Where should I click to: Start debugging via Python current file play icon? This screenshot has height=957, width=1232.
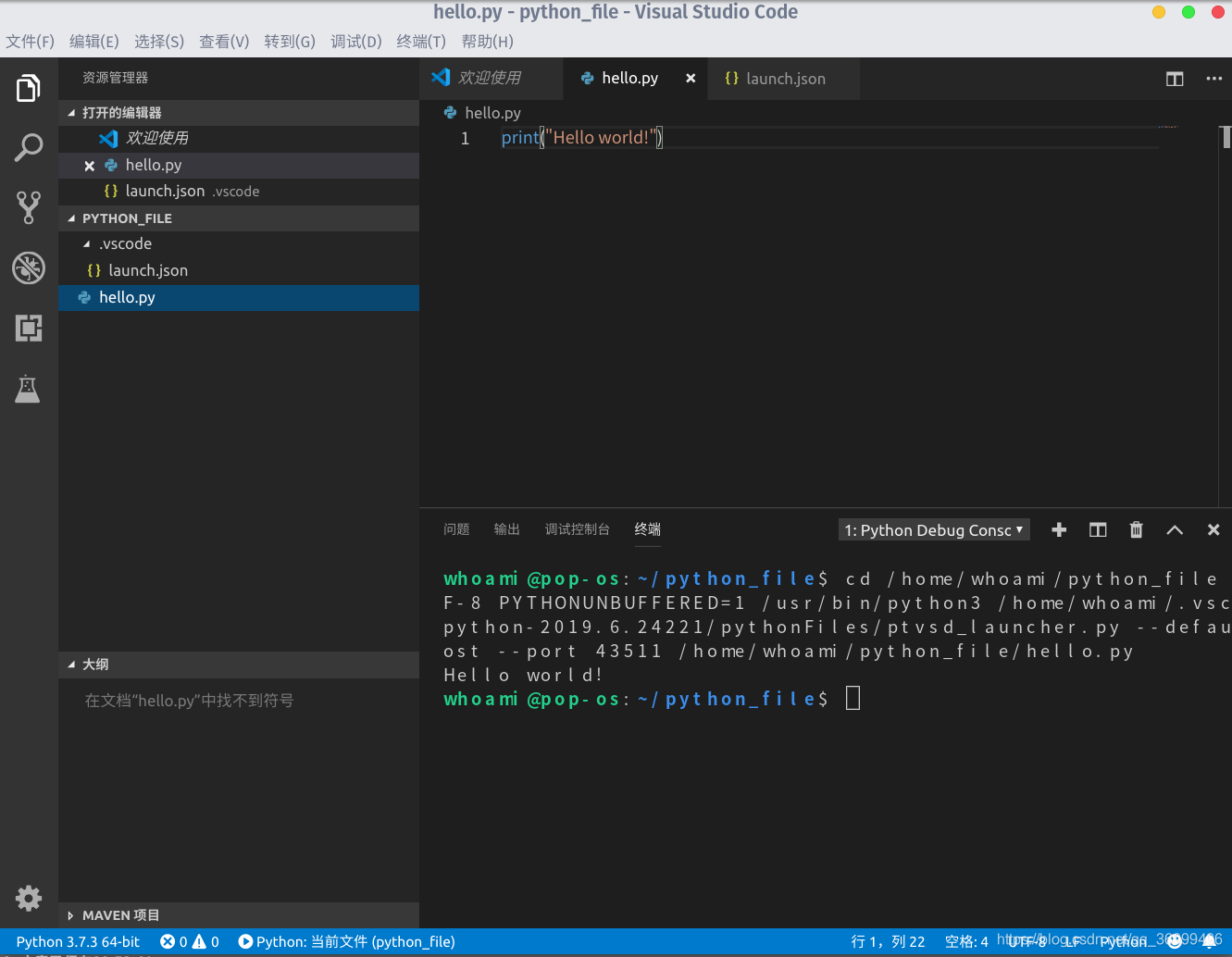pyautogui.click(x=245, y=941)
